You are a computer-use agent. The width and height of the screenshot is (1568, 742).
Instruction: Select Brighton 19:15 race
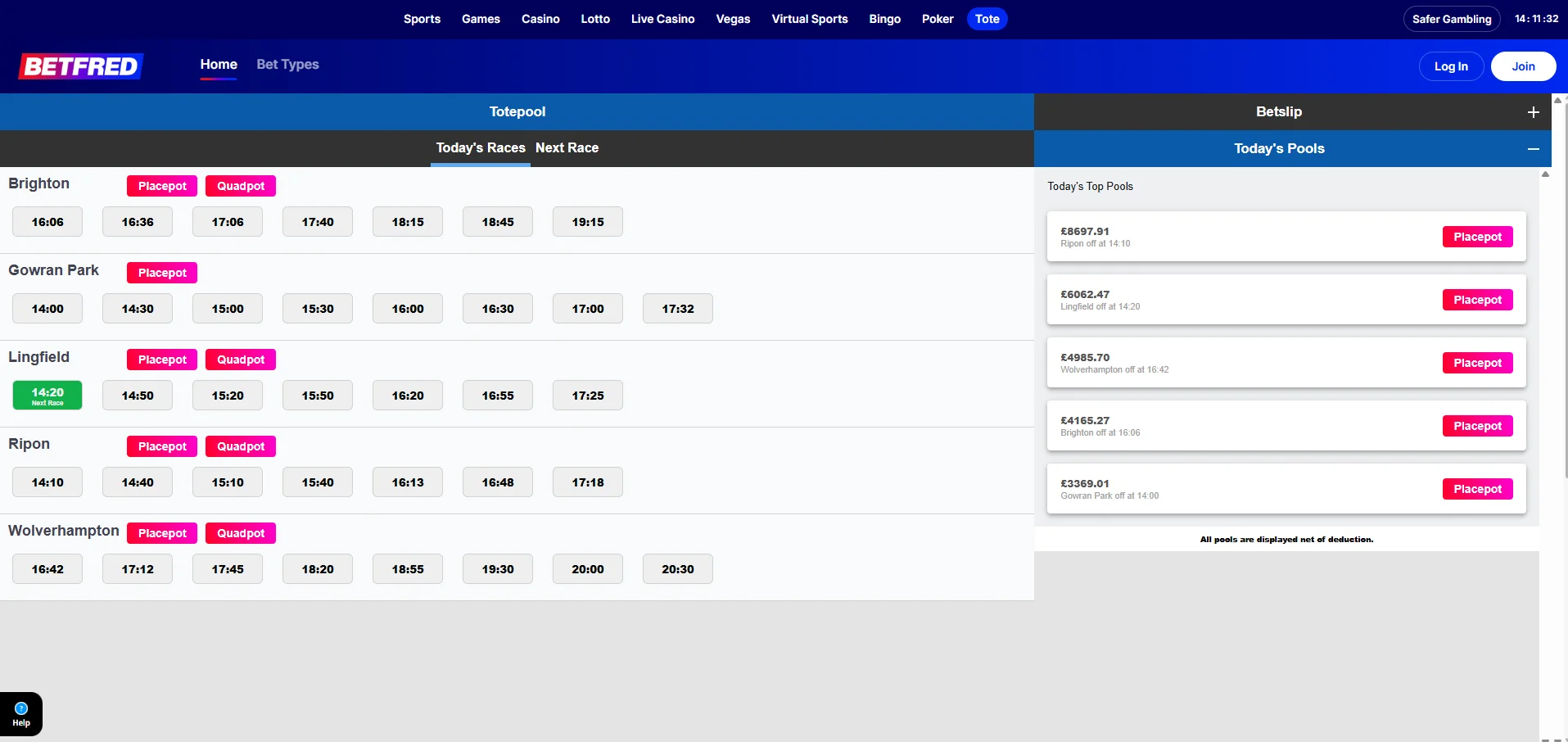click(x=588, y=222)
